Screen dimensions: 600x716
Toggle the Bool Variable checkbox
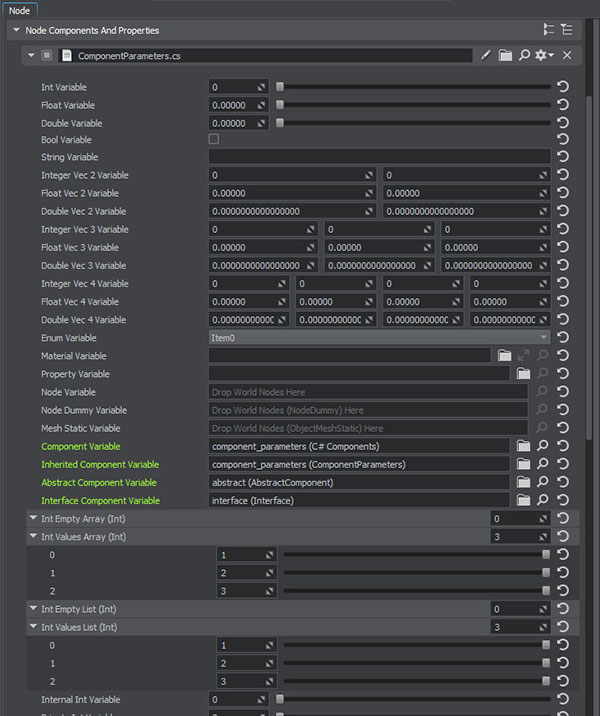[214, 139]
